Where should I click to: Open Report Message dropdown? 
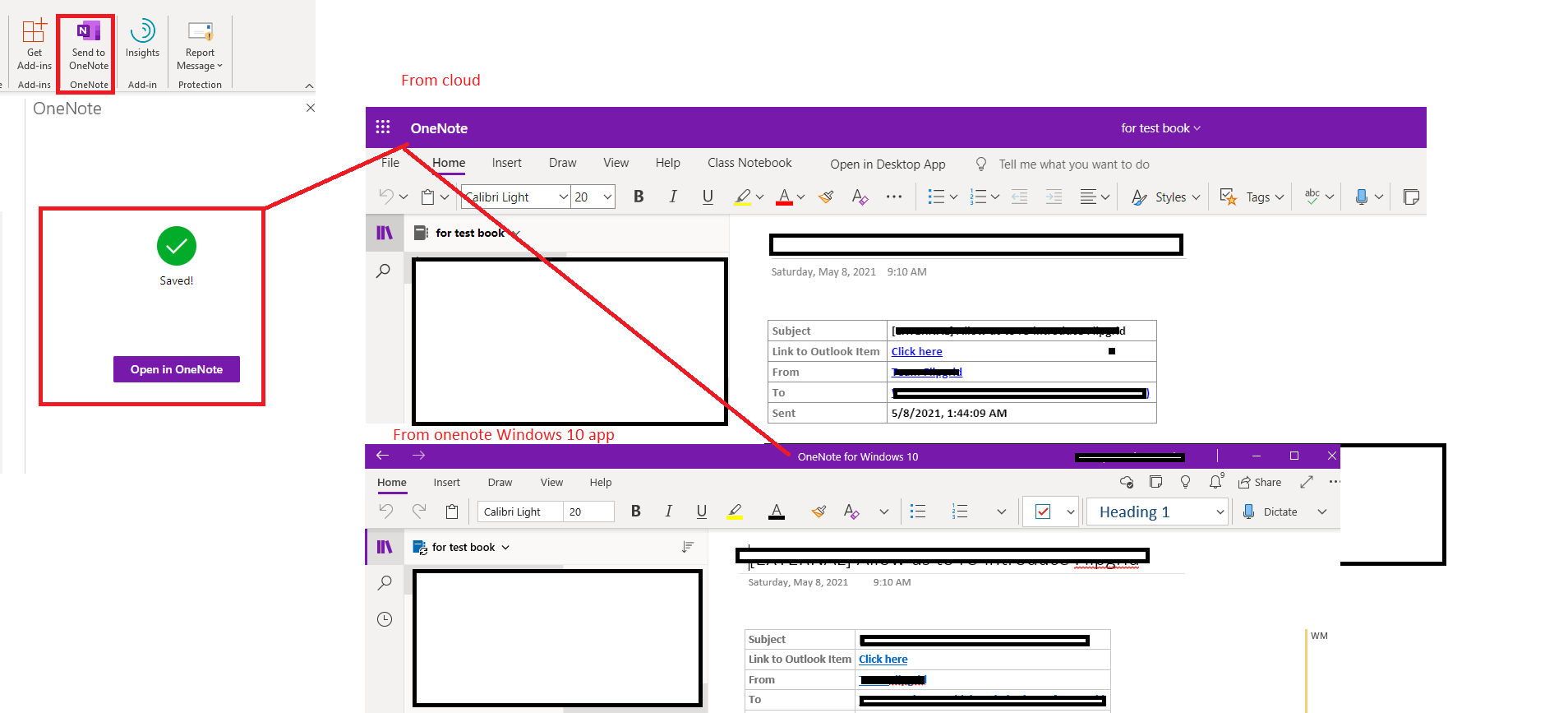click(200, 45)
